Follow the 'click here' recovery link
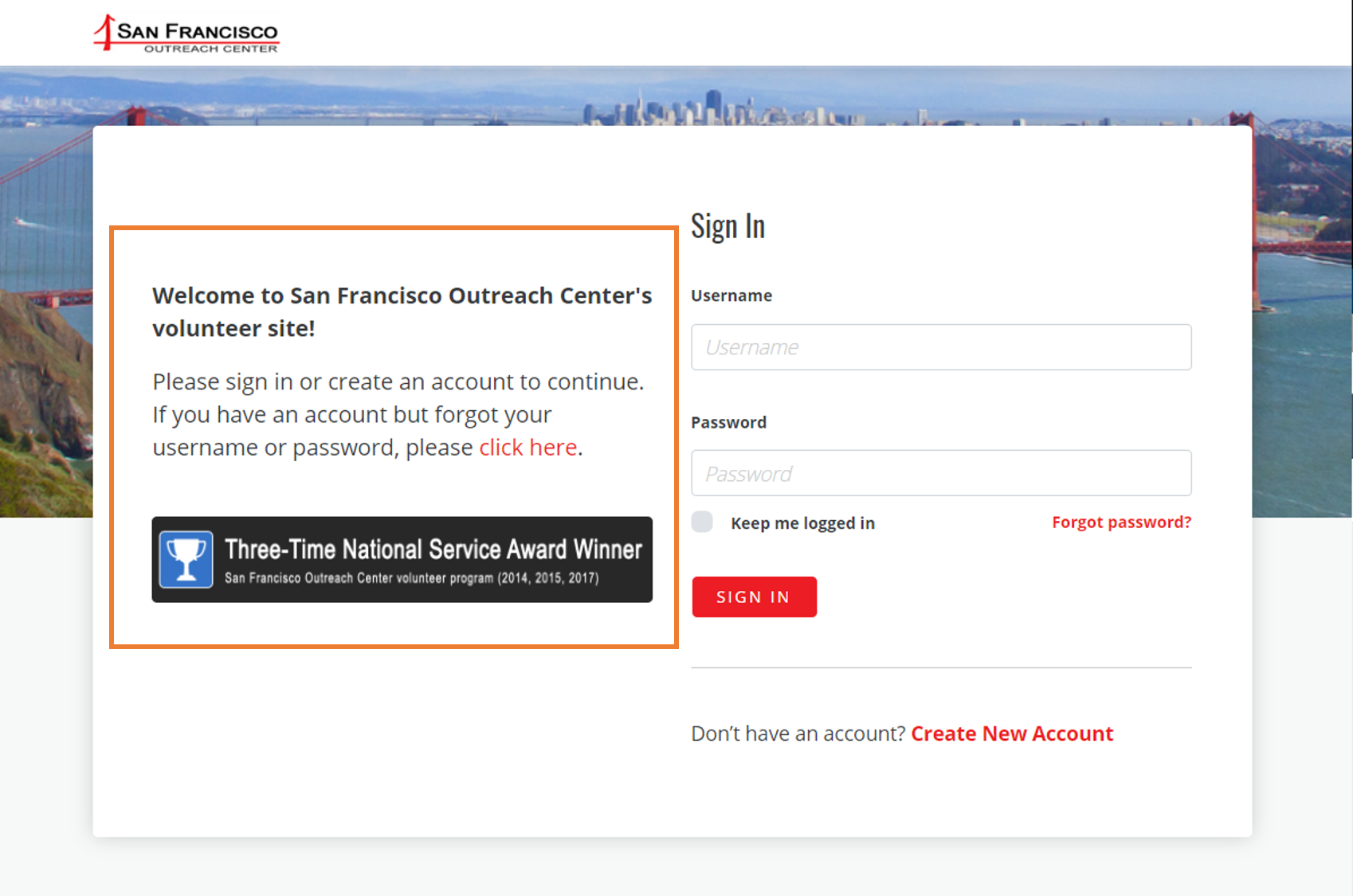1353x896 pixels. point(527,447)
